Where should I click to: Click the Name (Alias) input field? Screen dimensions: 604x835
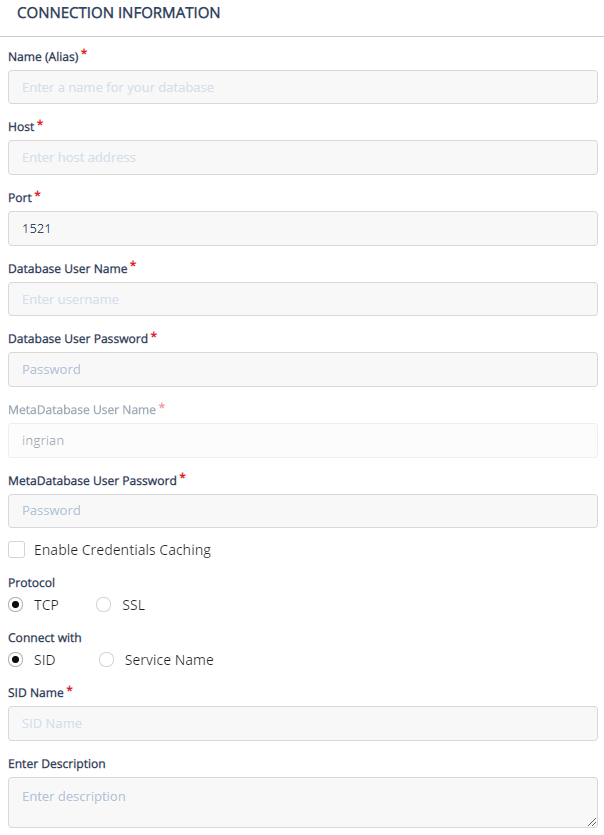tap(302, 88)
